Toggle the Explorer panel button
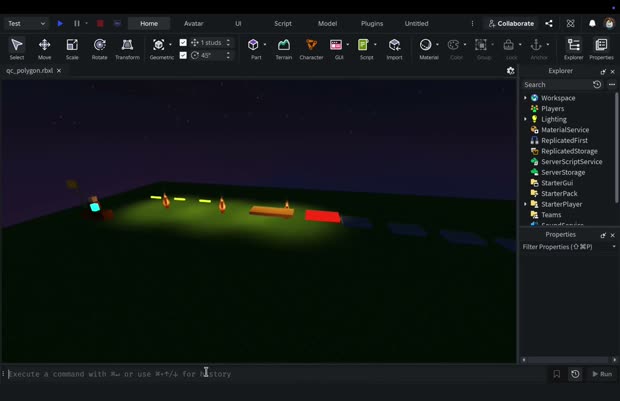 [x=573, y=49]
